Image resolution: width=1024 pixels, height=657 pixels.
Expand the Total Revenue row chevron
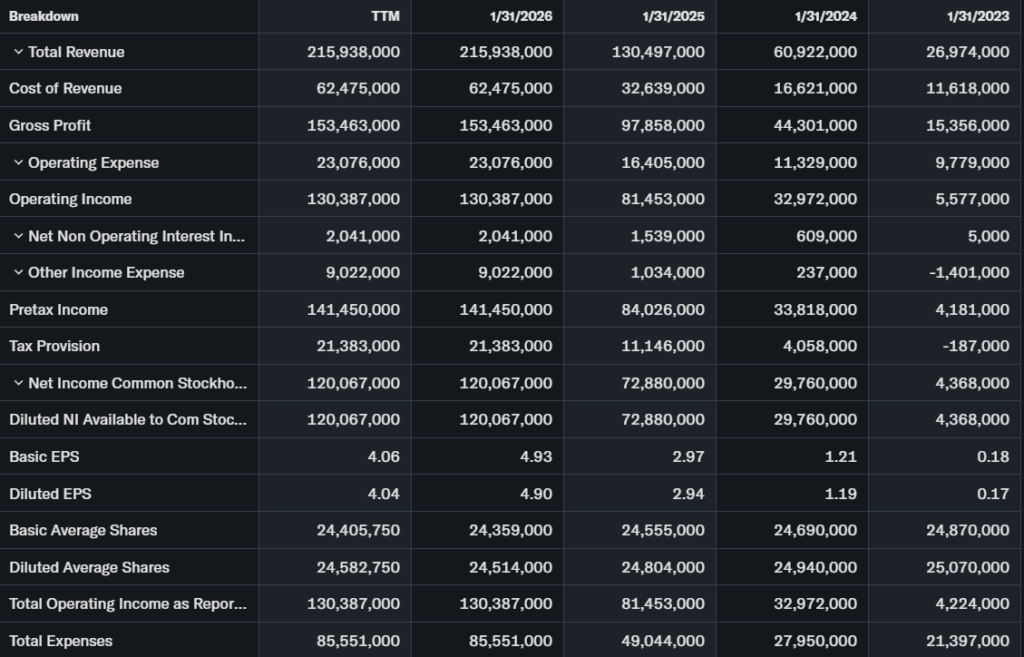pyautogui.click(x=18, y=52)
